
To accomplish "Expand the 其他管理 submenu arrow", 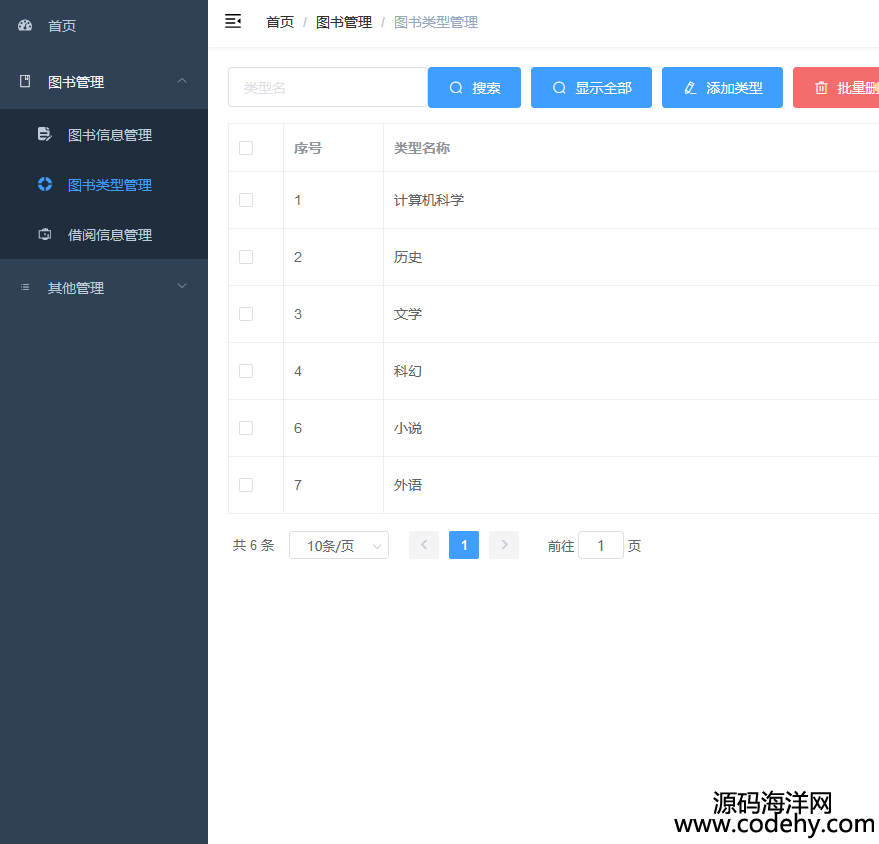I will pos(181,286).
